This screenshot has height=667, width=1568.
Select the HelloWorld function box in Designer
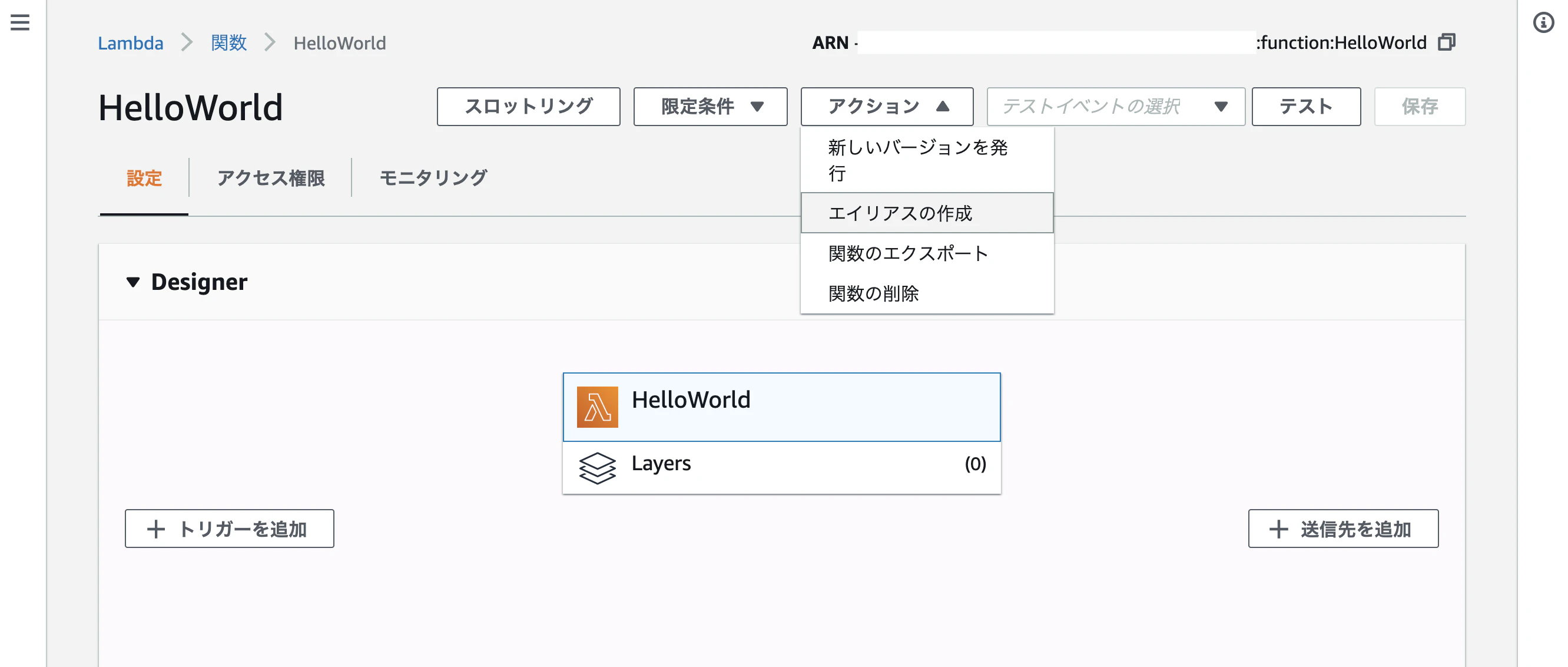click(781, 407)
